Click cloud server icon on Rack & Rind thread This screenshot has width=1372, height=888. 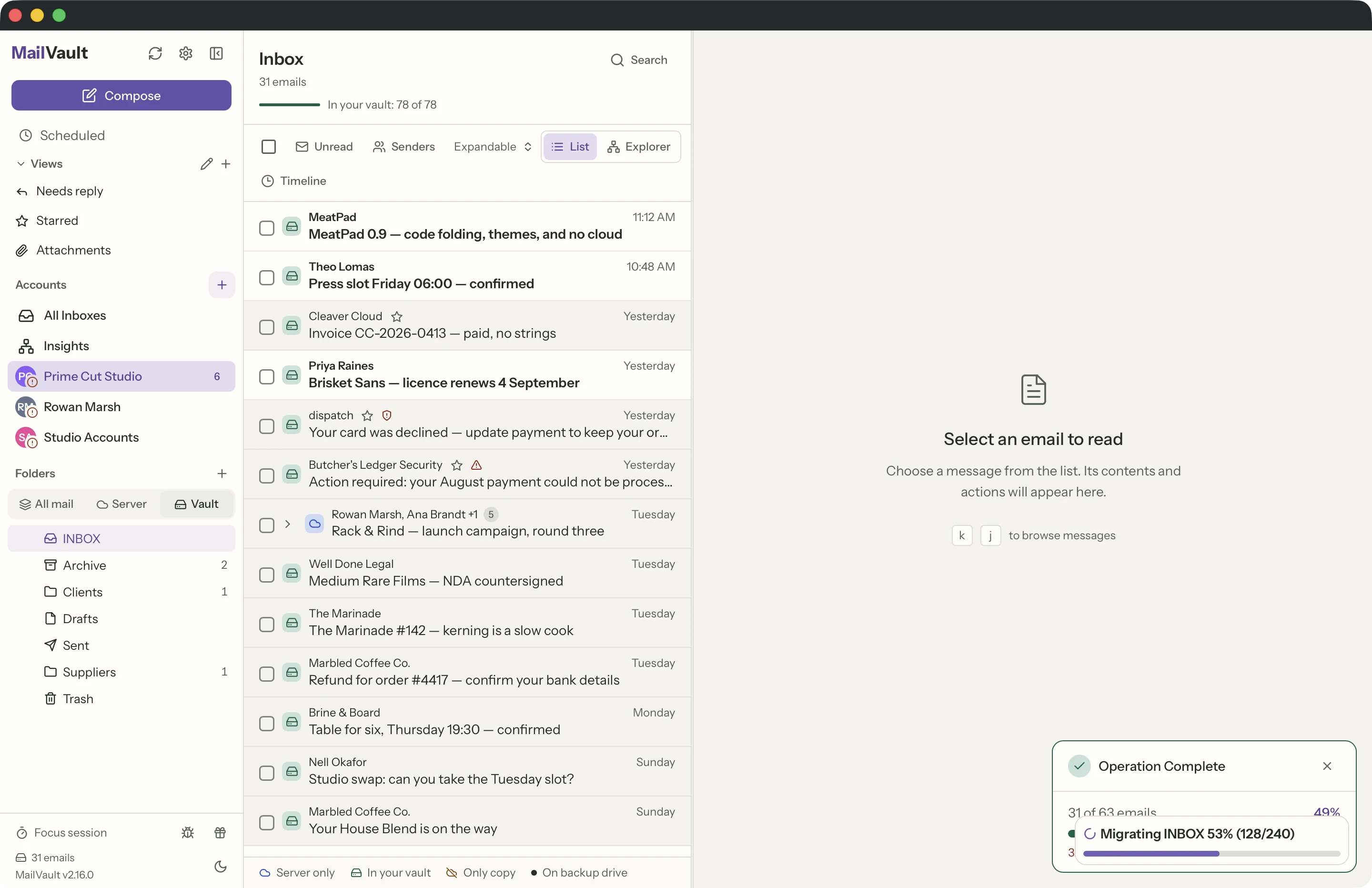(314, 524)
